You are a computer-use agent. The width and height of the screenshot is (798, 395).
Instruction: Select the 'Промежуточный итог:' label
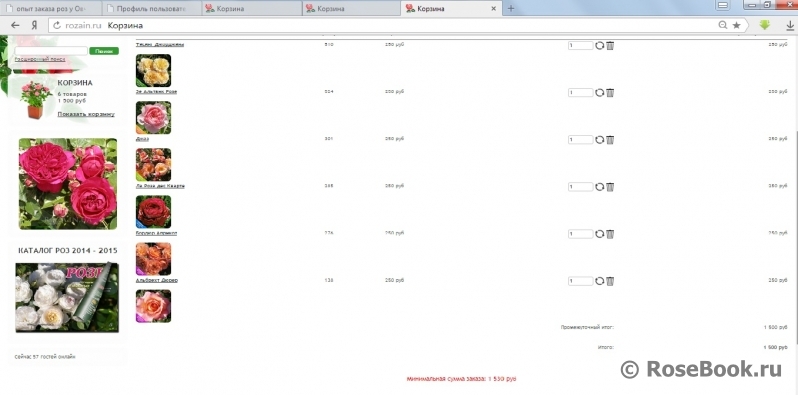[587, 327]
